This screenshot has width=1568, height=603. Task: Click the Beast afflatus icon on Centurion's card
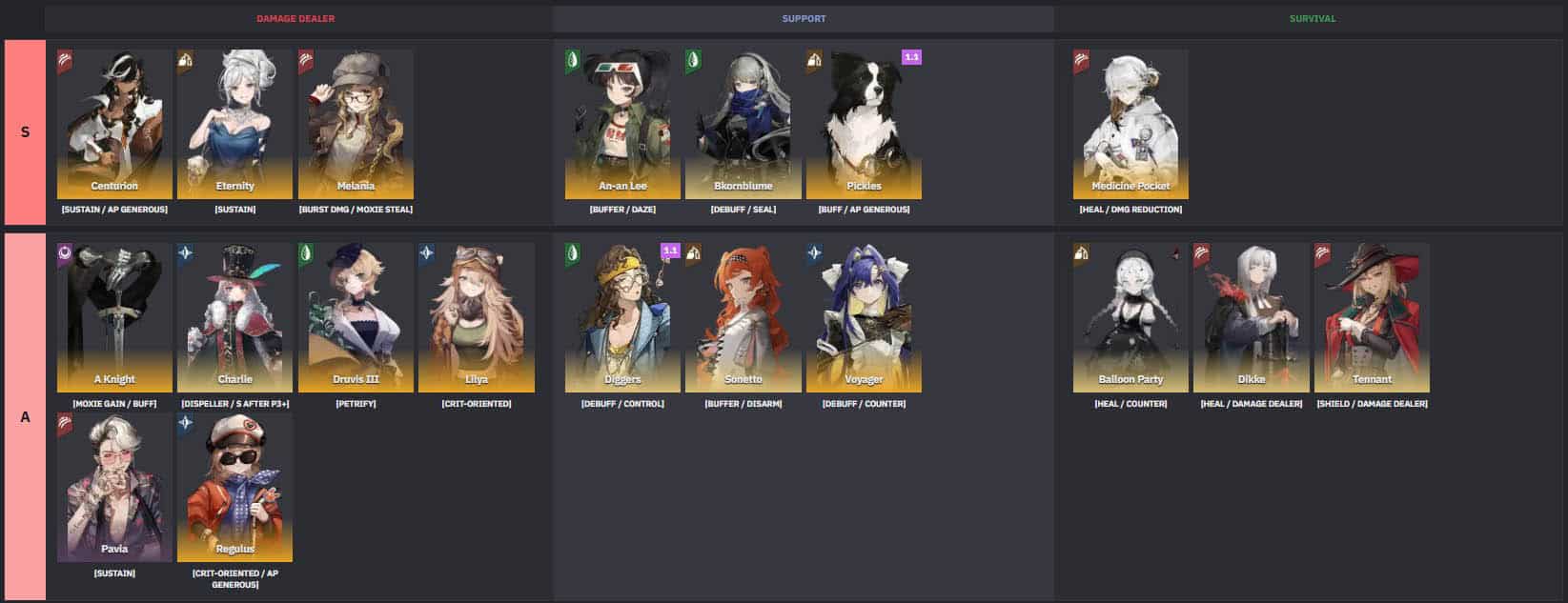coord(65,62)
